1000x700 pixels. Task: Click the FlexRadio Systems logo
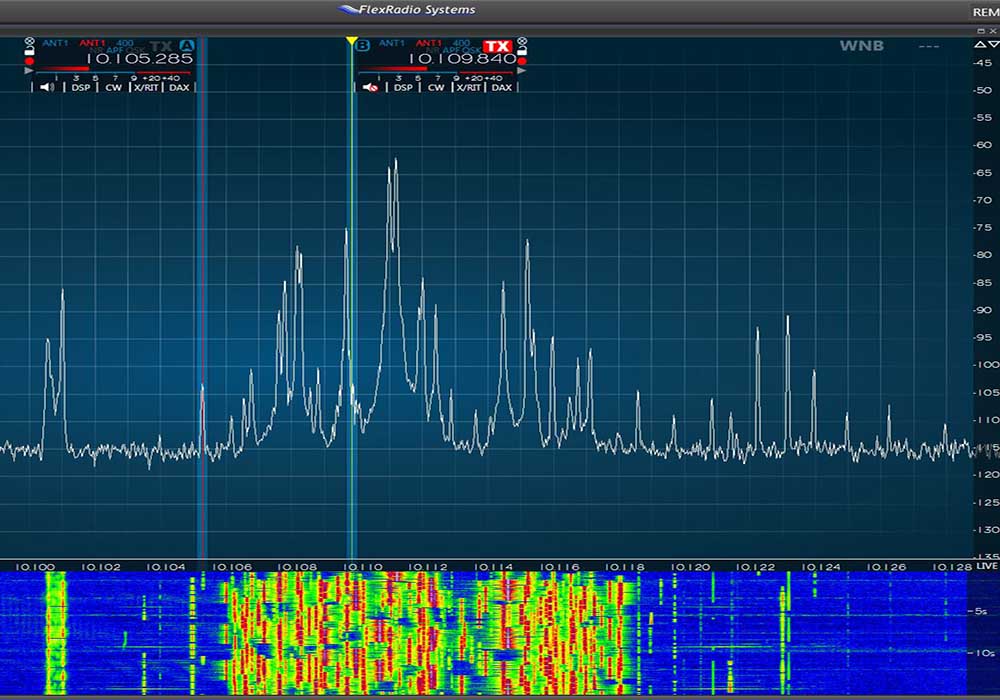pos(407,10)
